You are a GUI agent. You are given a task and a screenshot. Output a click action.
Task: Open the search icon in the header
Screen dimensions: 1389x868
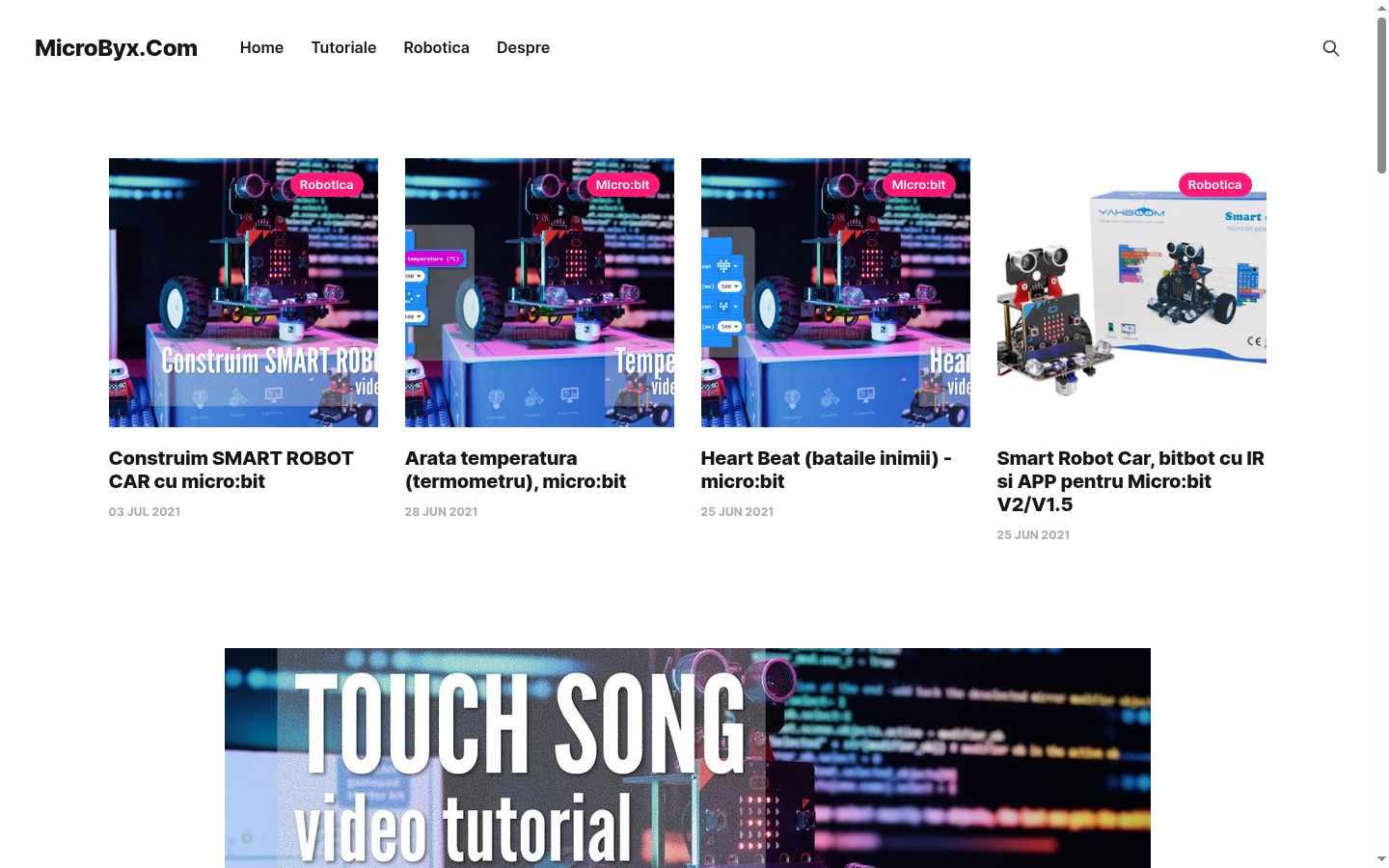tap(1330, 48)
